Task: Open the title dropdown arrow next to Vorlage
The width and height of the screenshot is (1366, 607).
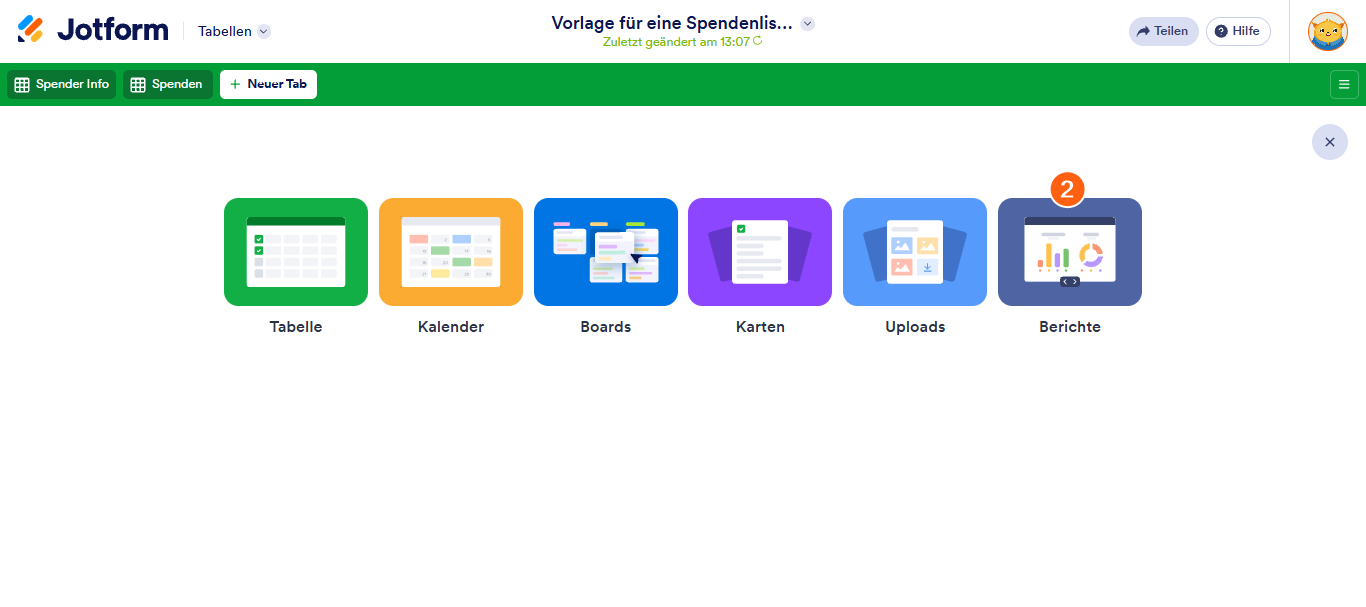Action: point(808,24)
